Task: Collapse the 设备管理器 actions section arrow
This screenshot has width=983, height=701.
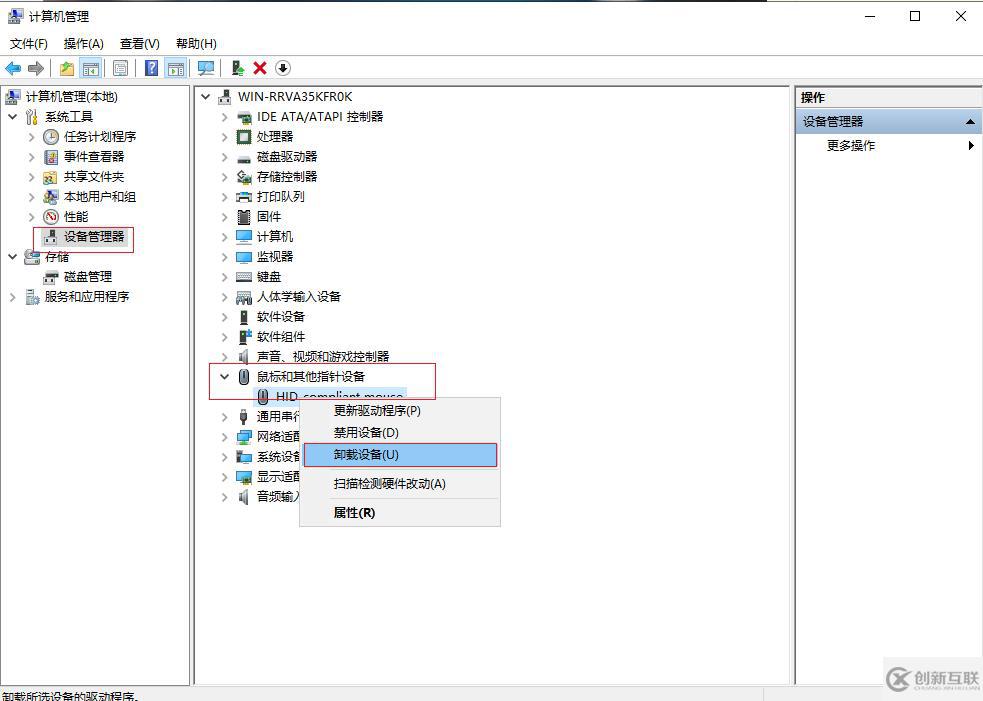Action: click(x=970, y=122)
